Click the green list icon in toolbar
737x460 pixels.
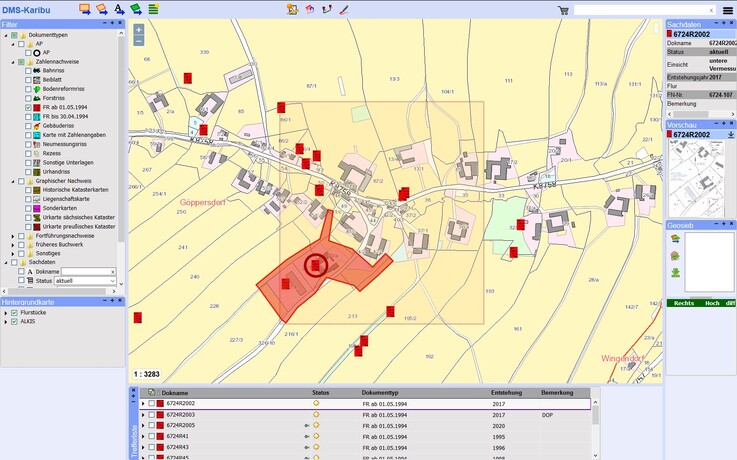click(x=153, y=10)
